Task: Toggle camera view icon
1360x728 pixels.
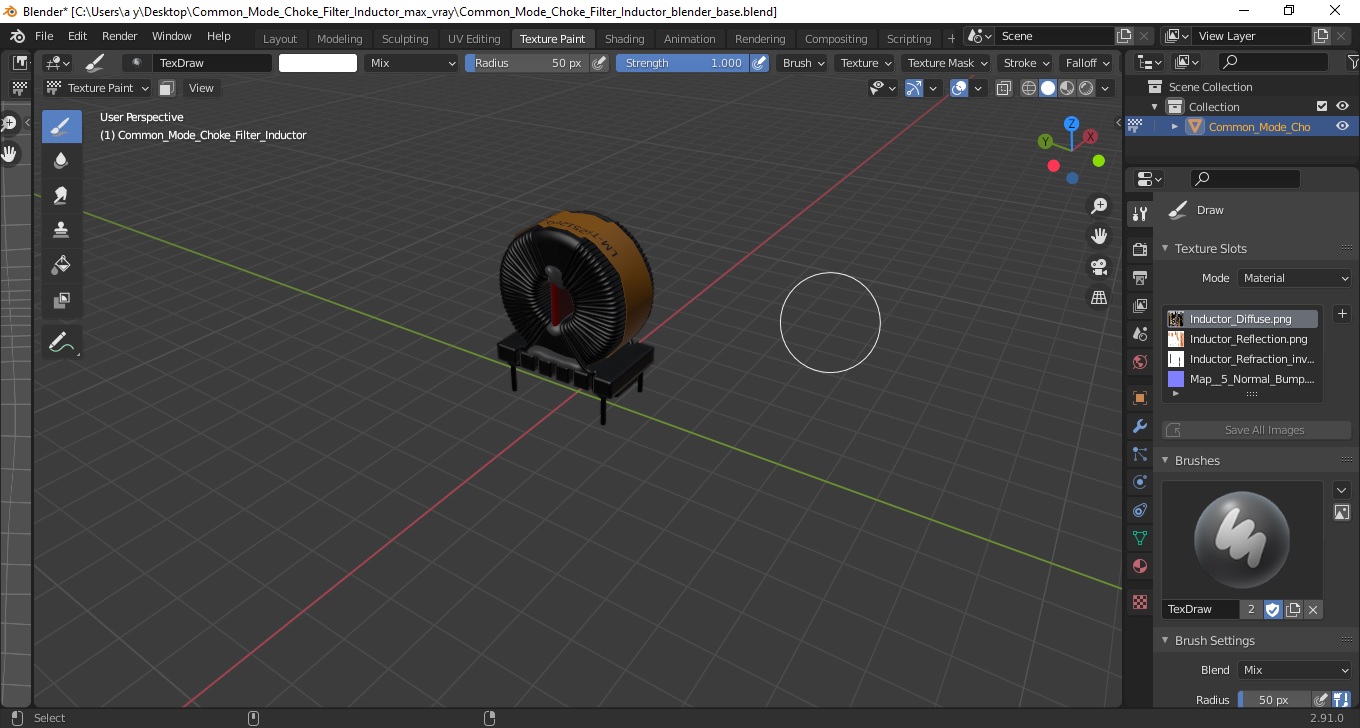Action: pyautogui.click(x=1099, y=267)
